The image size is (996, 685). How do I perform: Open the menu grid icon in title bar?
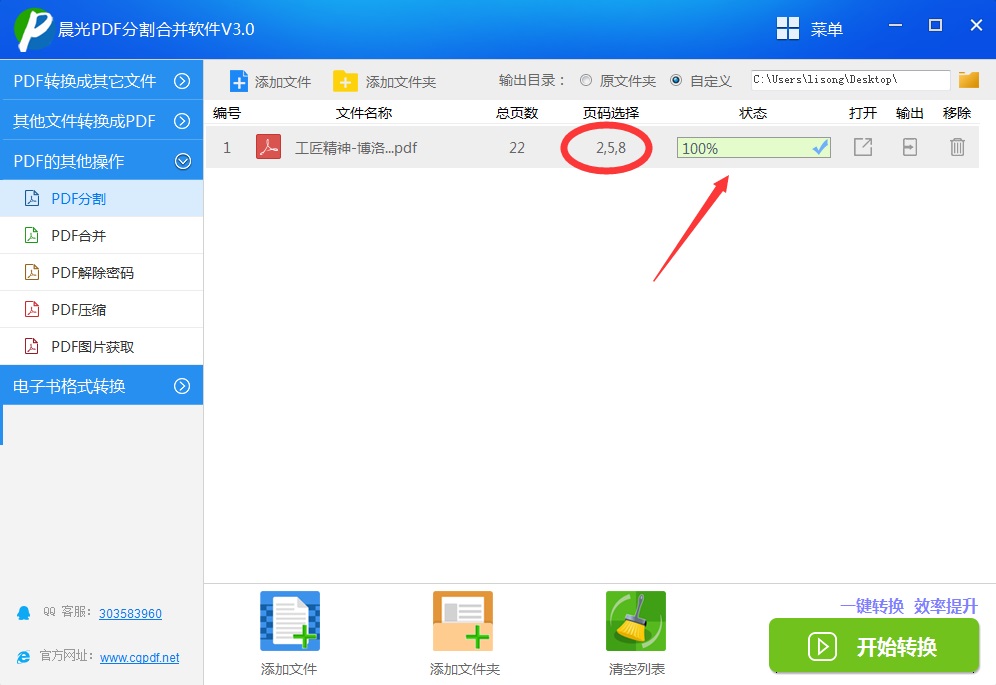[788, 29]
